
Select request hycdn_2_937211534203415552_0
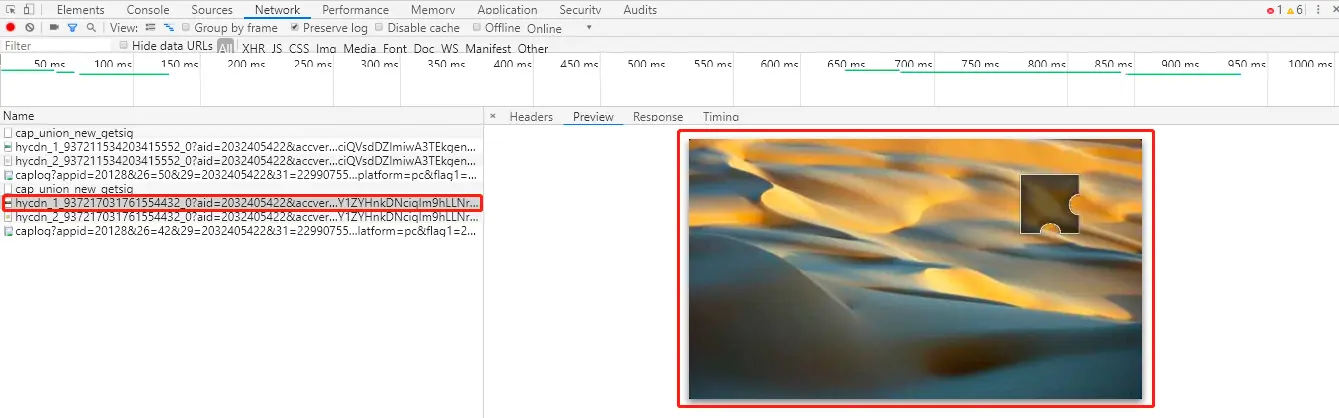click(241, 161)
